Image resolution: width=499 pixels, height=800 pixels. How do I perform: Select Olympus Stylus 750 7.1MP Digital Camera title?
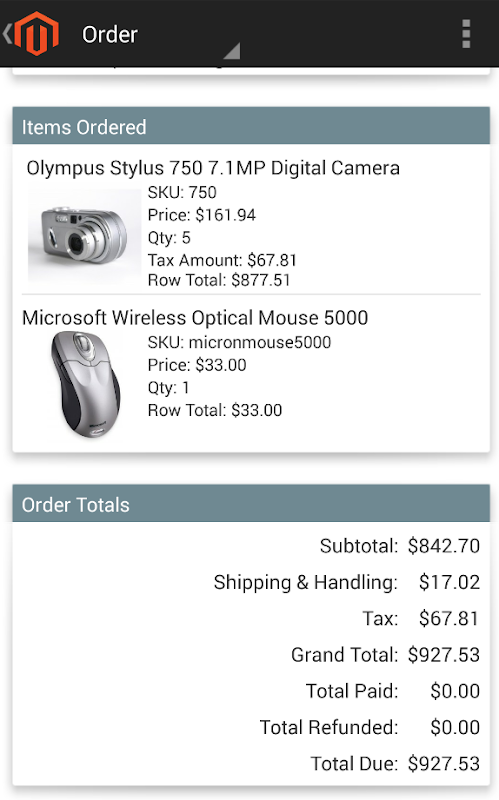(x=213, y=168)
